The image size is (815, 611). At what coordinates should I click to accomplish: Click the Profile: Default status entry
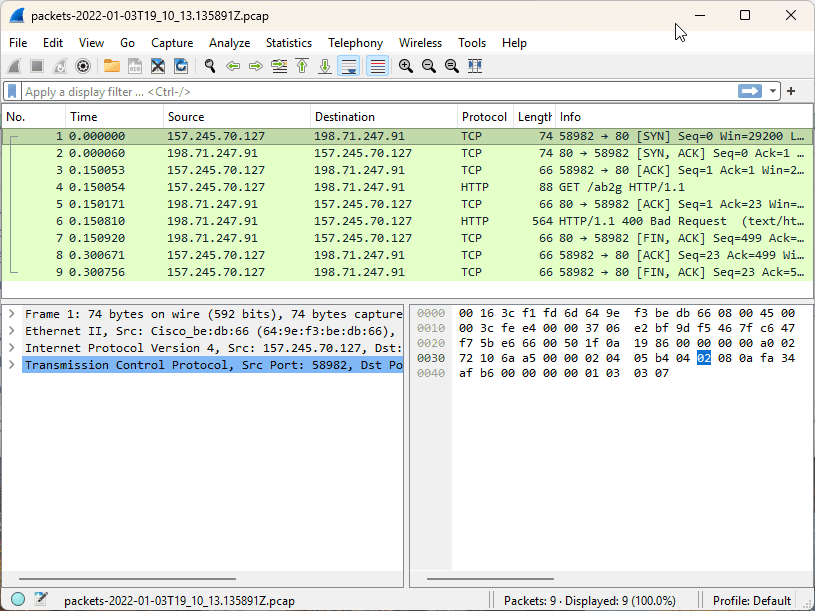click(752, 601)
